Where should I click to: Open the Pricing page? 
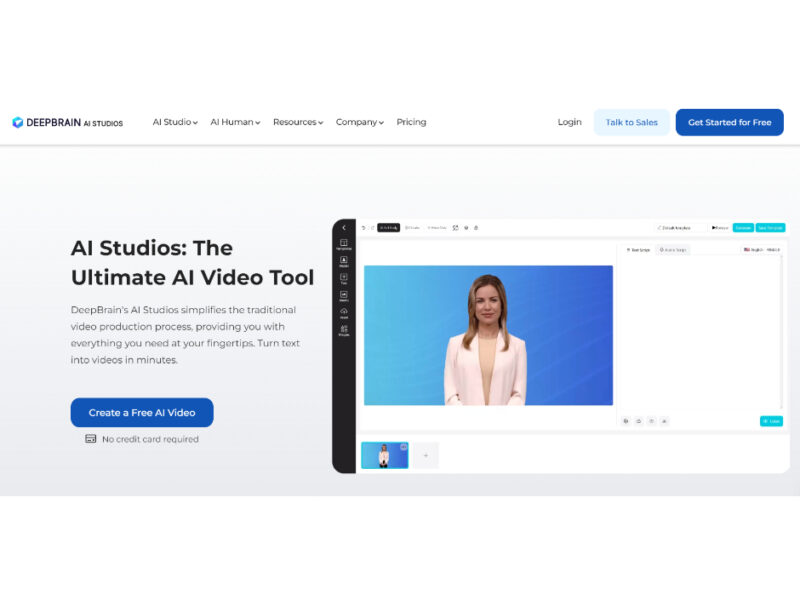click(411, 122)
